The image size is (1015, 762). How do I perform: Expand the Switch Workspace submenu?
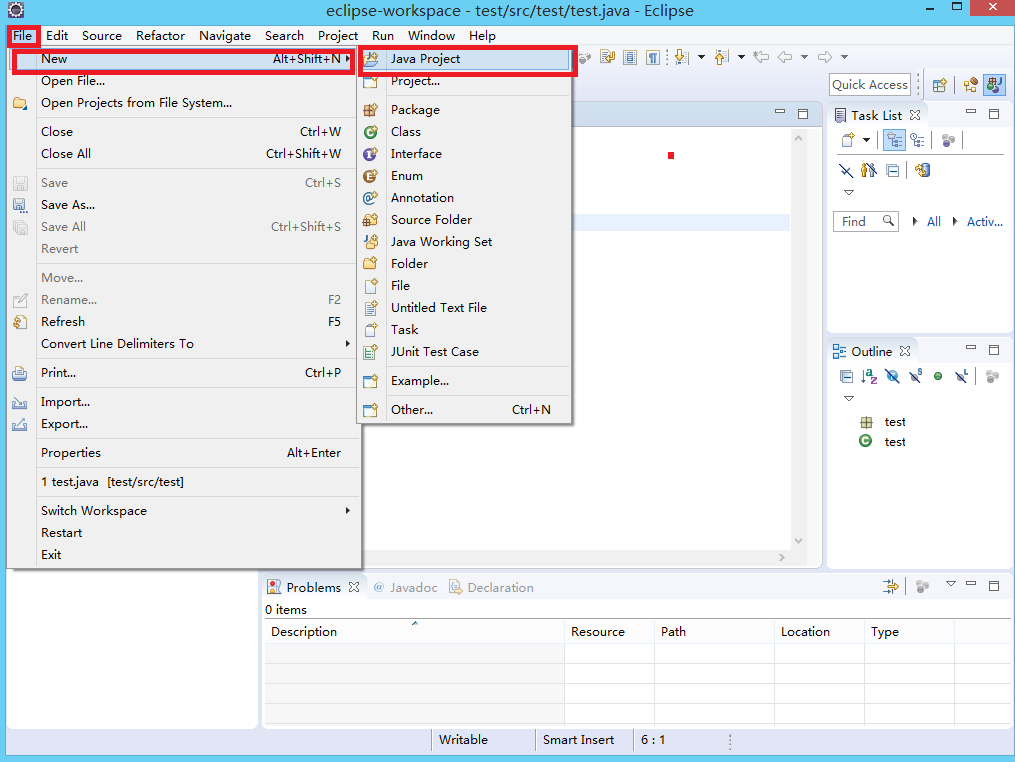[184, 511]
